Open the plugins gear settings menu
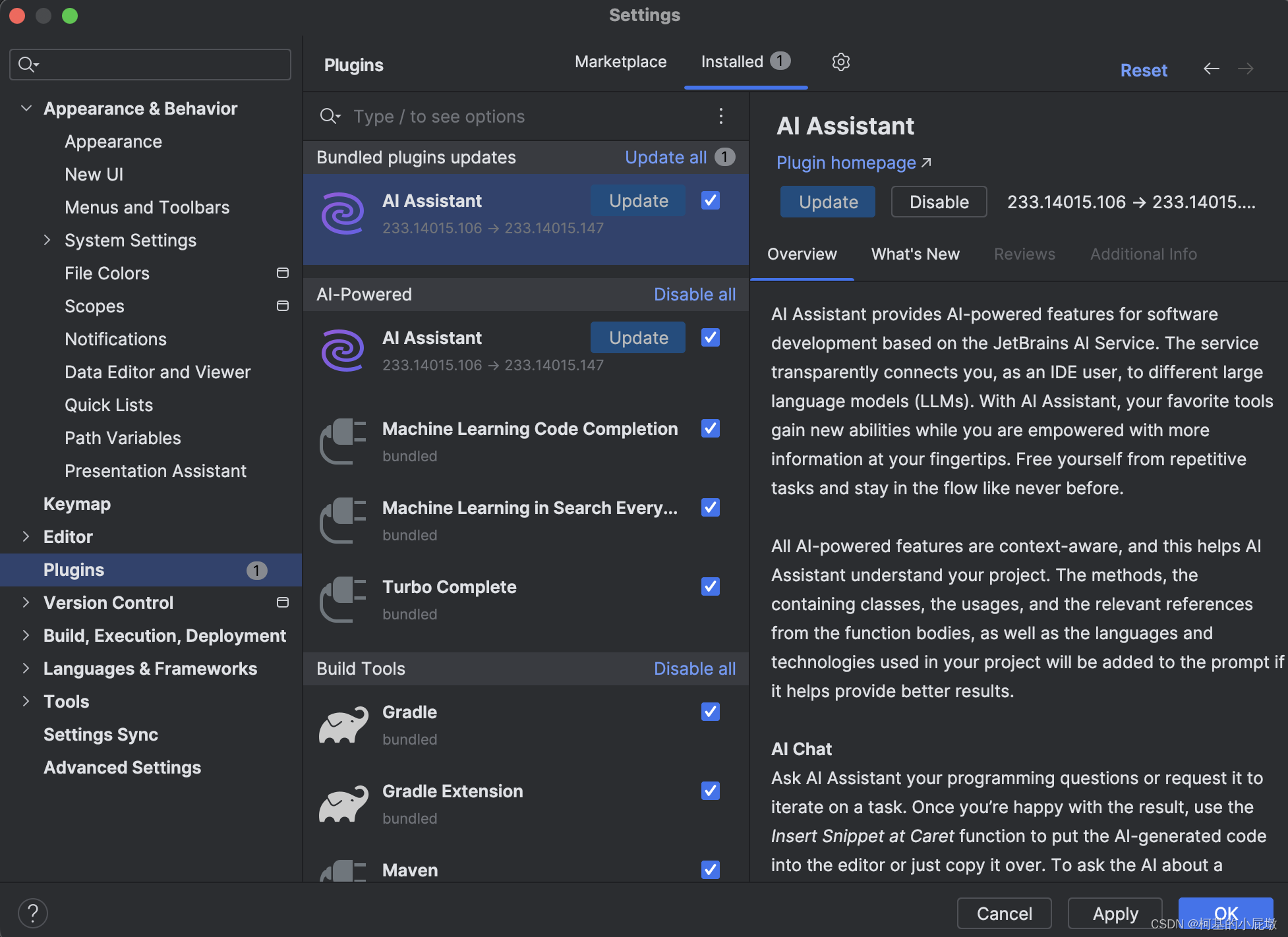Image resolution: width=1288 pixels, height=937 pixels. tap(840, 62)
